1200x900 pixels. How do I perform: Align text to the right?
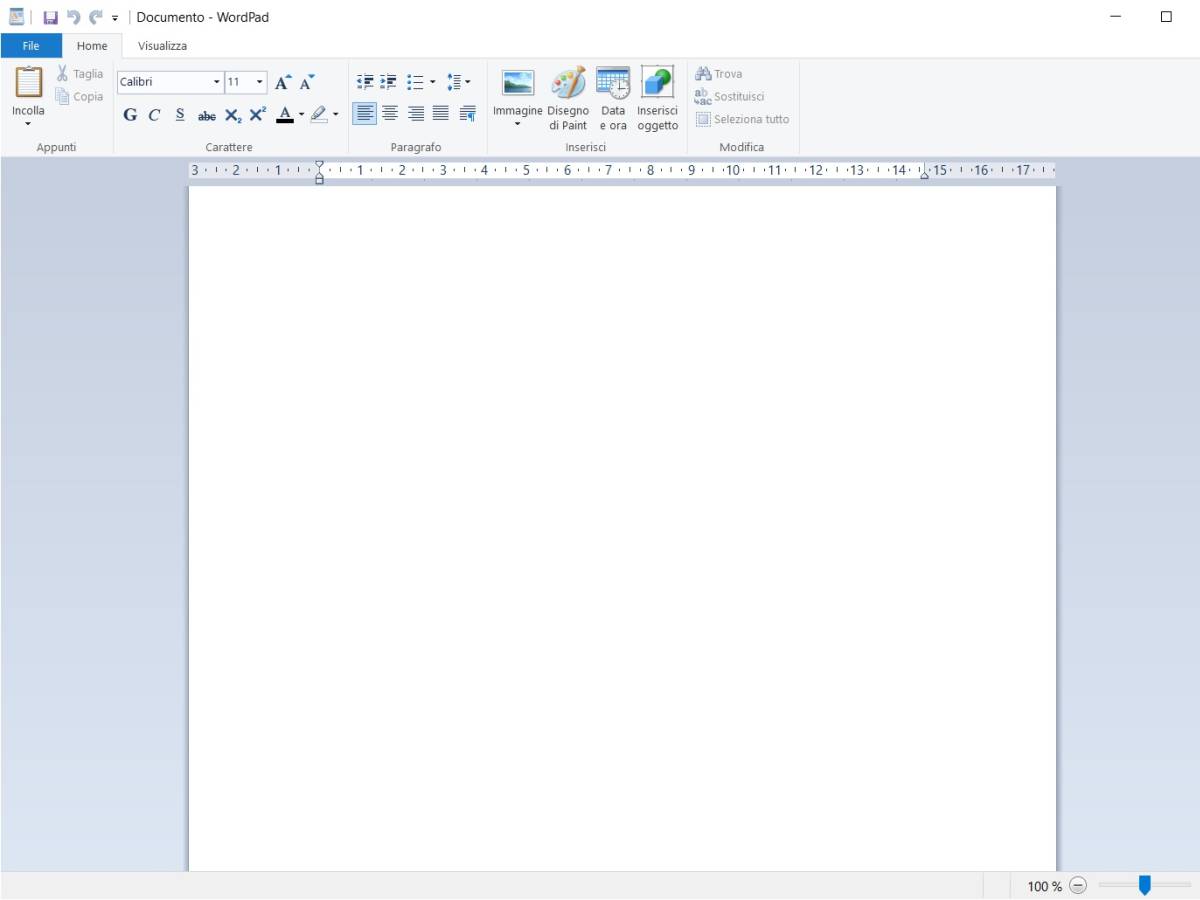(x=415, y=114)
